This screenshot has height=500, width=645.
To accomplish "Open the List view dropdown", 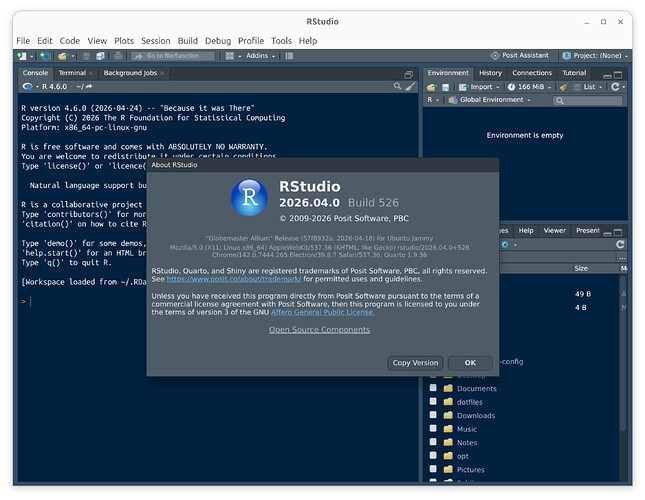I will 588,87.
